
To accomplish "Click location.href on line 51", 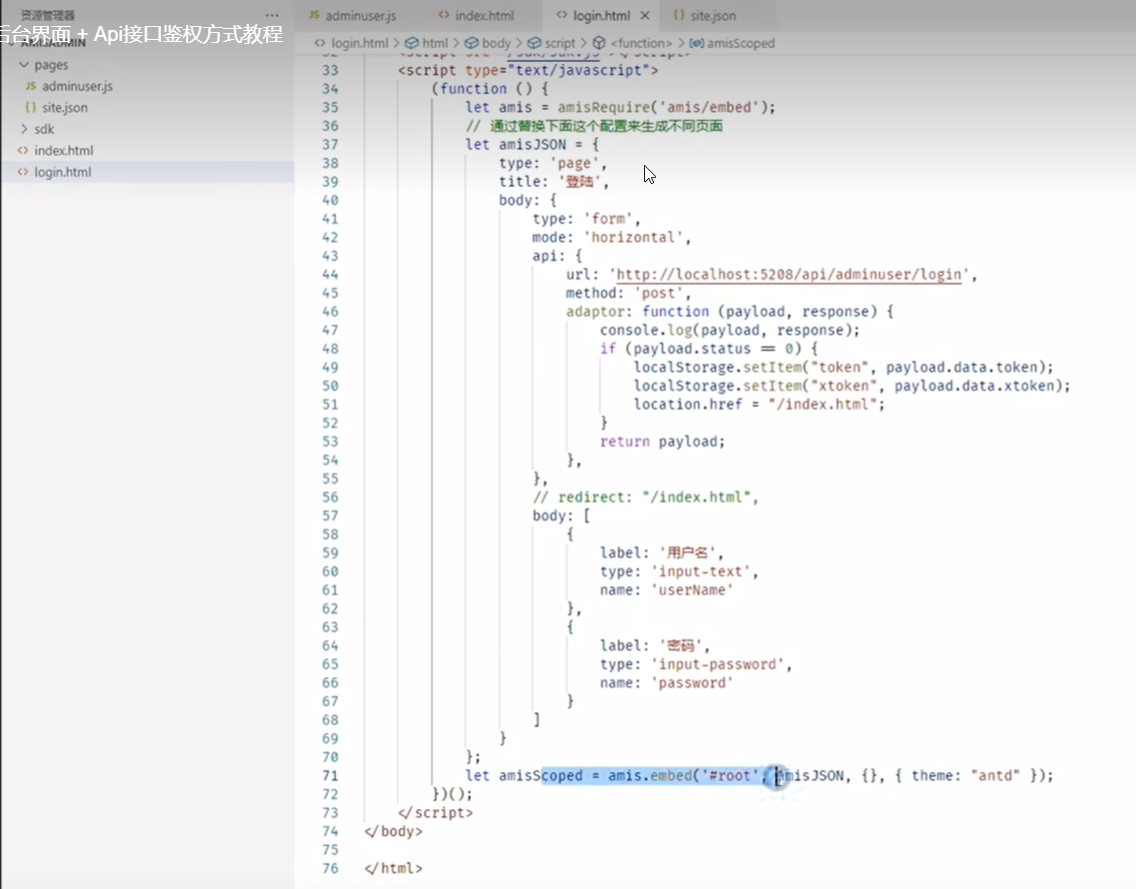I will coord(688,404).
